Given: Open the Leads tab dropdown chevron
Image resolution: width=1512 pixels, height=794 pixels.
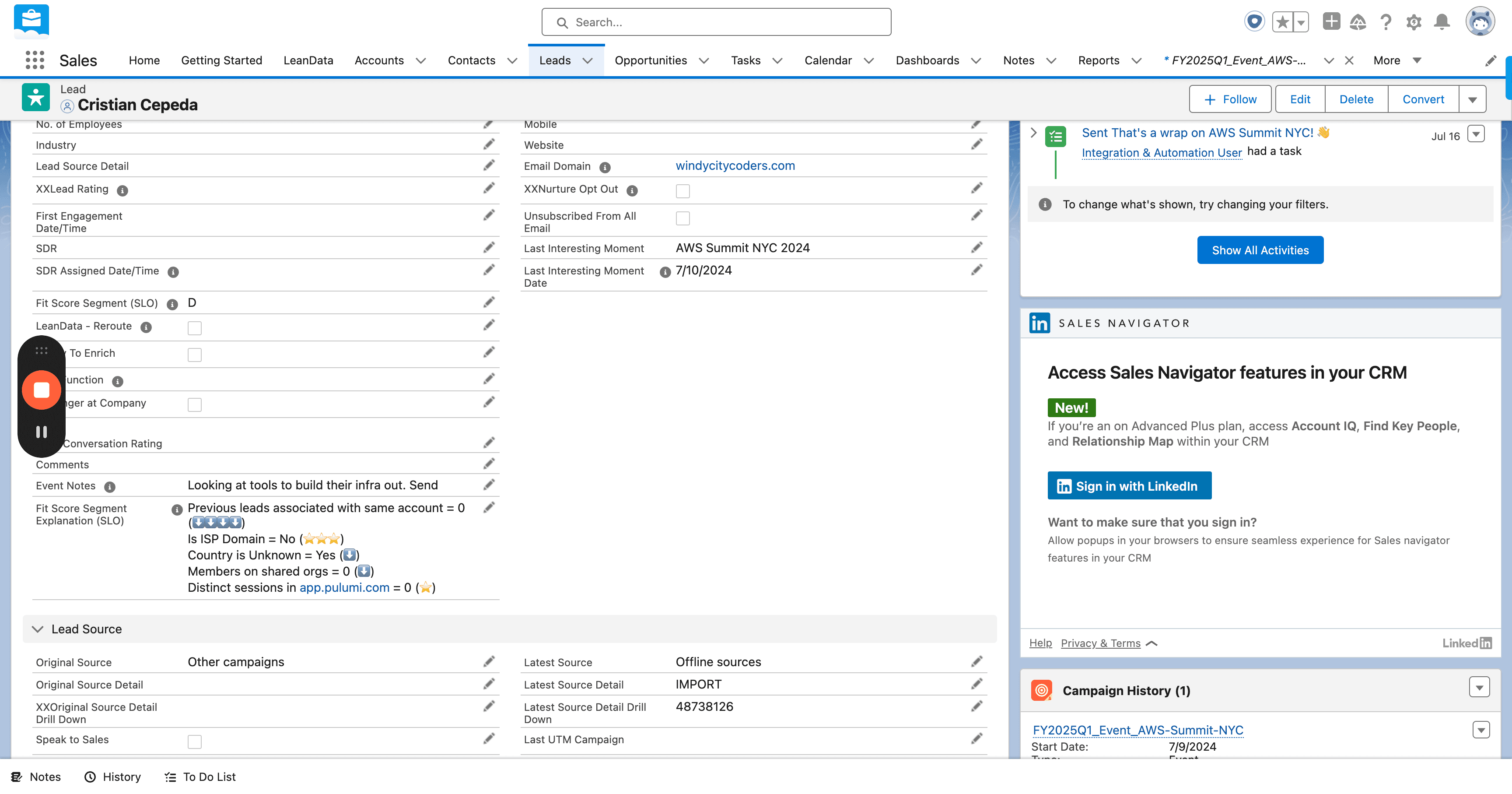Looking at the screenshot, I should click(588, 60).
